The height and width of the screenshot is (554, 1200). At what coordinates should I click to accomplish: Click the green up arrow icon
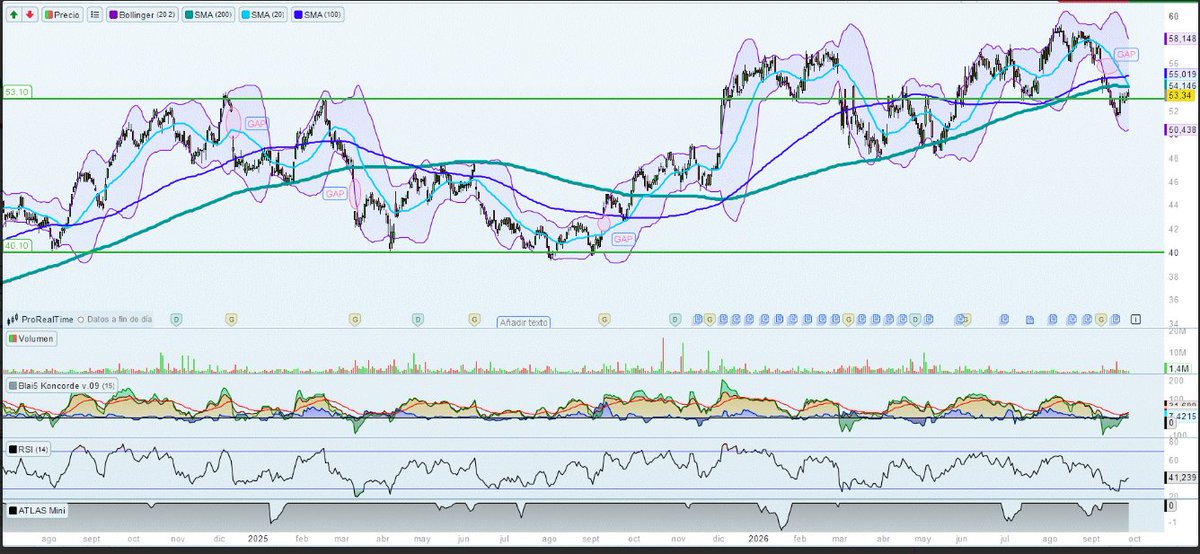[x=13, y=15]
